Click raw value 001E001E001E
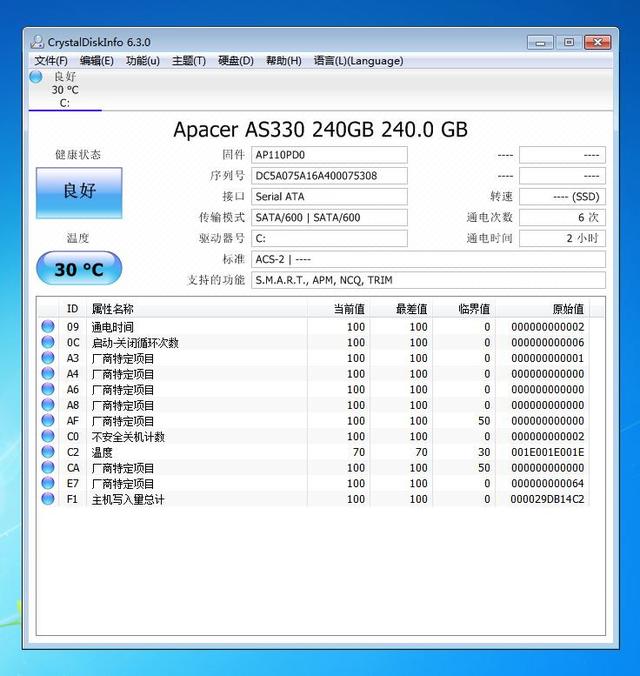This screenshot has height=676, width=640. coord(548,452)
